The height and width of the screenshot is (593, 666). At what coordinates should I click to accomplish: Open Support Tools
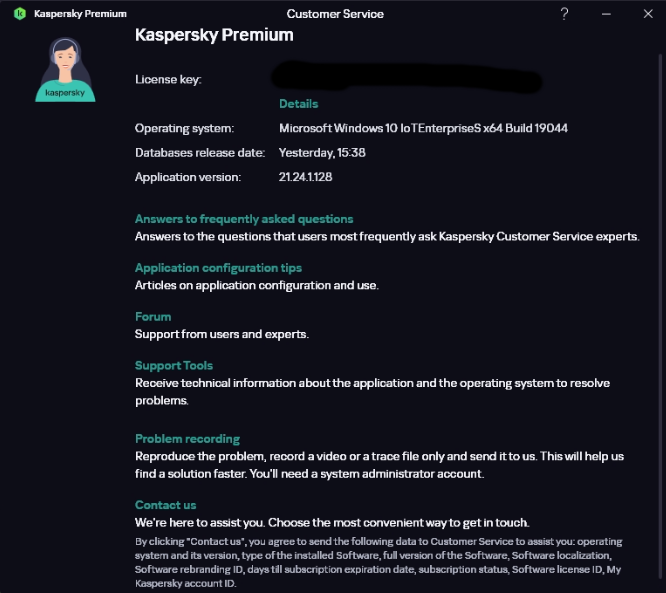click(174, 365)
